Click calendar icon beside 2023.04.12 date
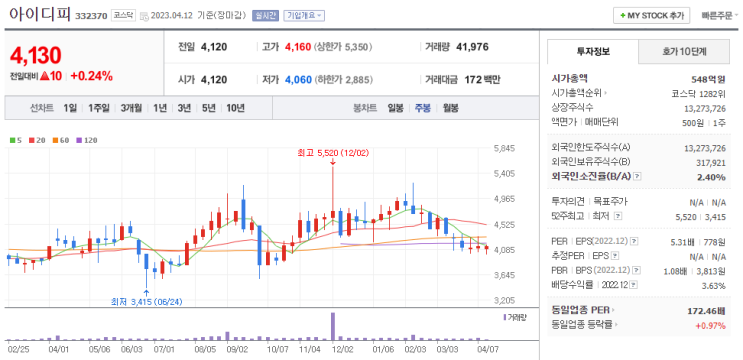The width and height of the screenshot is (743, 360). point(145,16)
